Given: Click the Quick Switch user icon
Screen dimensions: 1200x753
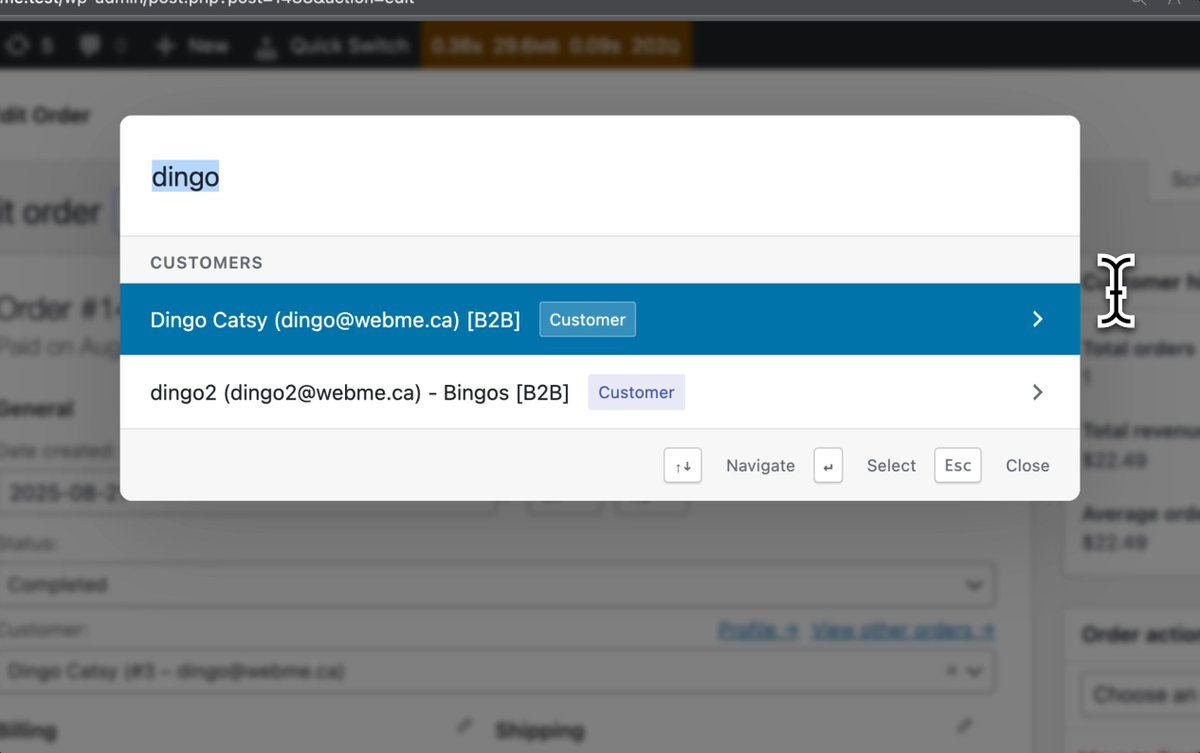Looking at the screenshot, I should point(266,46).
